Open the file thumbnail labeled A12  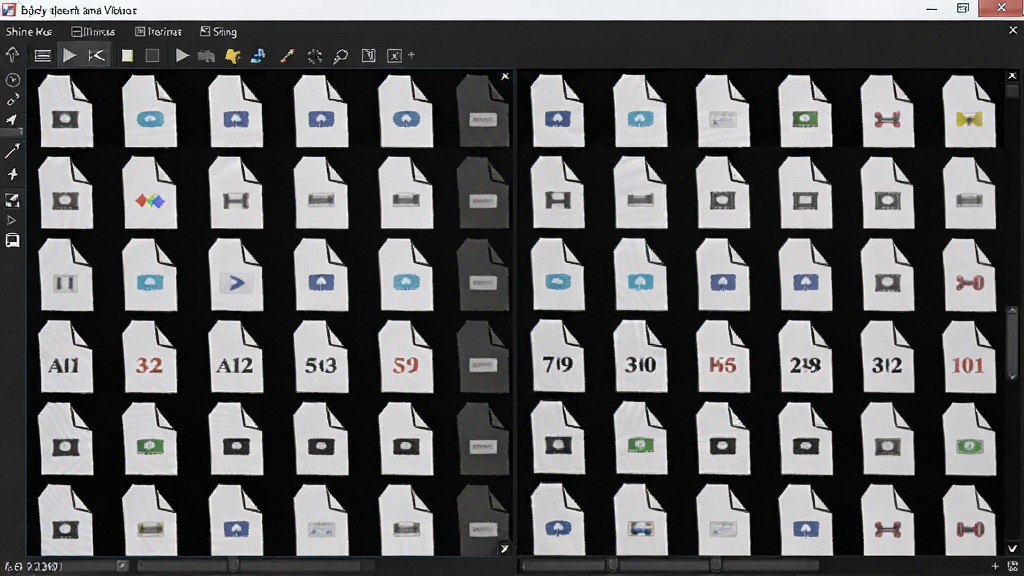coord(235,357)
